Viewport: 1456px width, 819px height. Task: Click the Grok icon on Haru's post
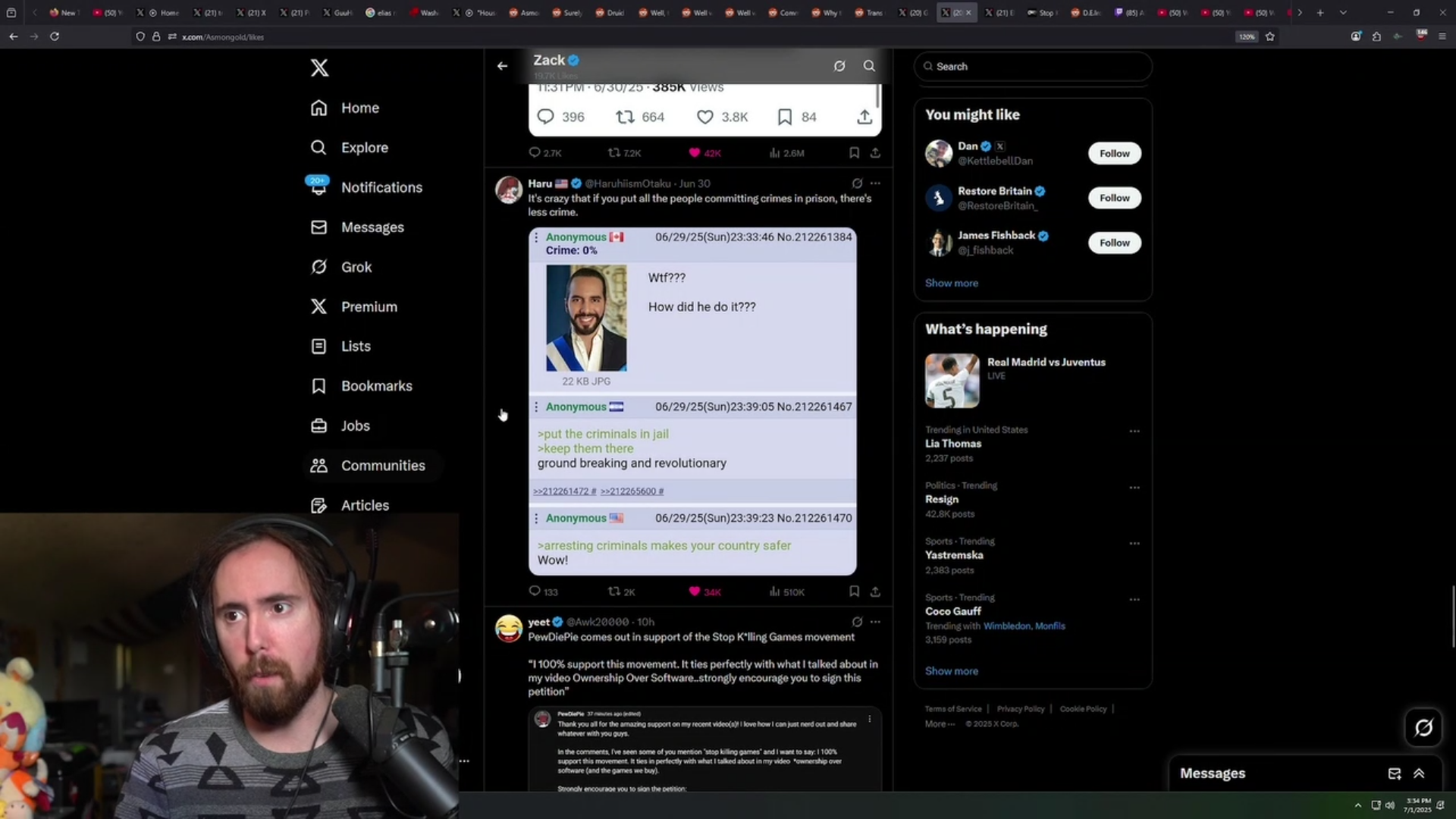click(857, 184)
